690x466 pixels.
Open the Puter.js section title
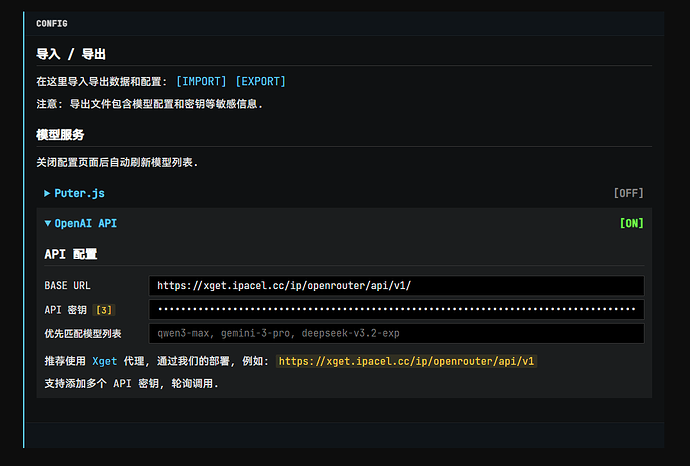[x=80, y=193]
